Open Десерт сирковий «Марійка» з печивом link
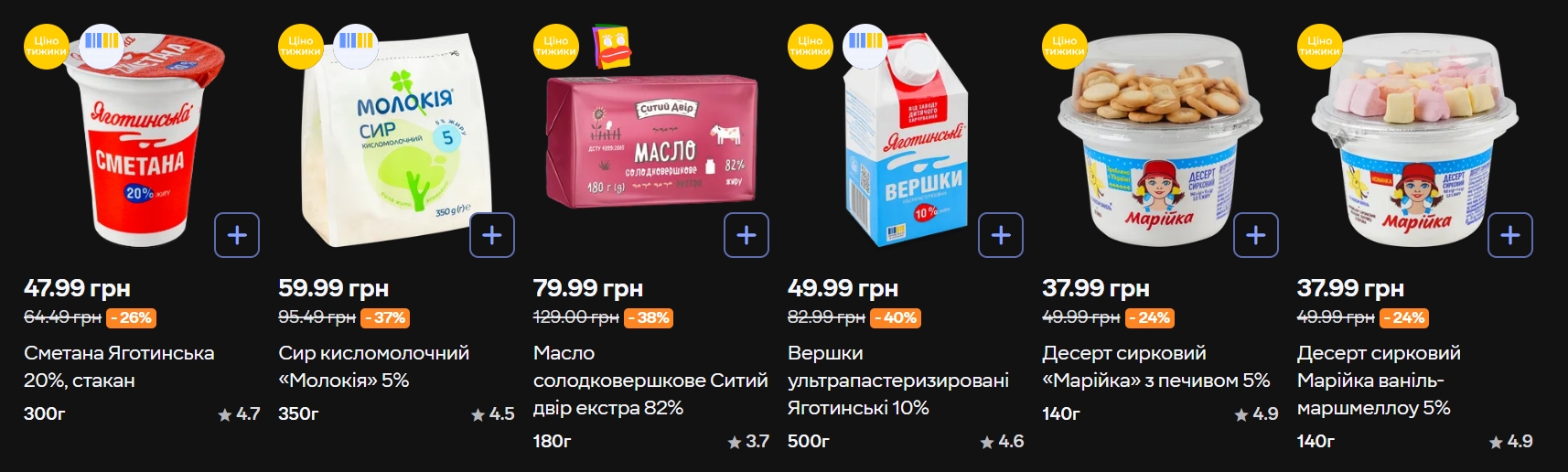 tap(1156, 366)
